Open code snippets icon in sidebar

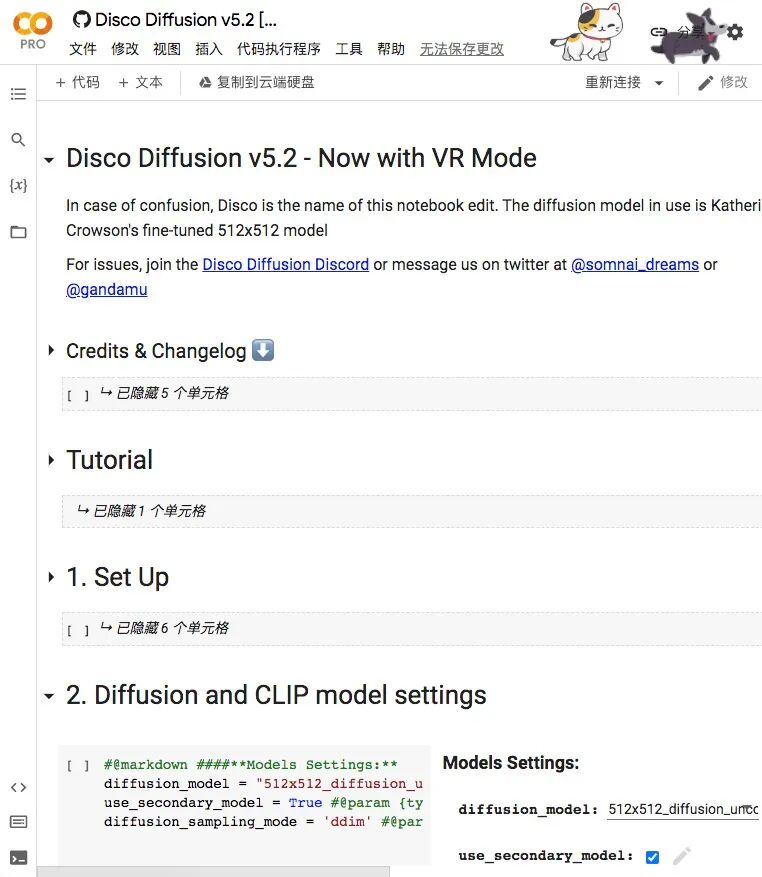pos(18,788)
